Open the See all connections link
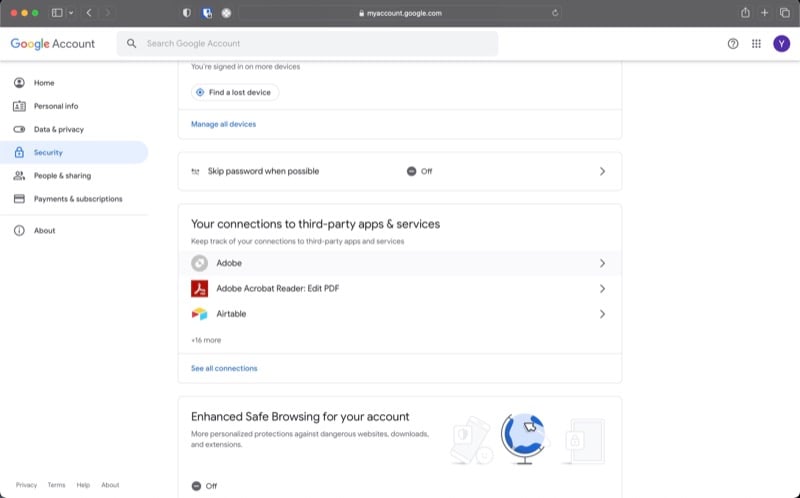This screenshot has height=498, width=800. tap(224, 368)
